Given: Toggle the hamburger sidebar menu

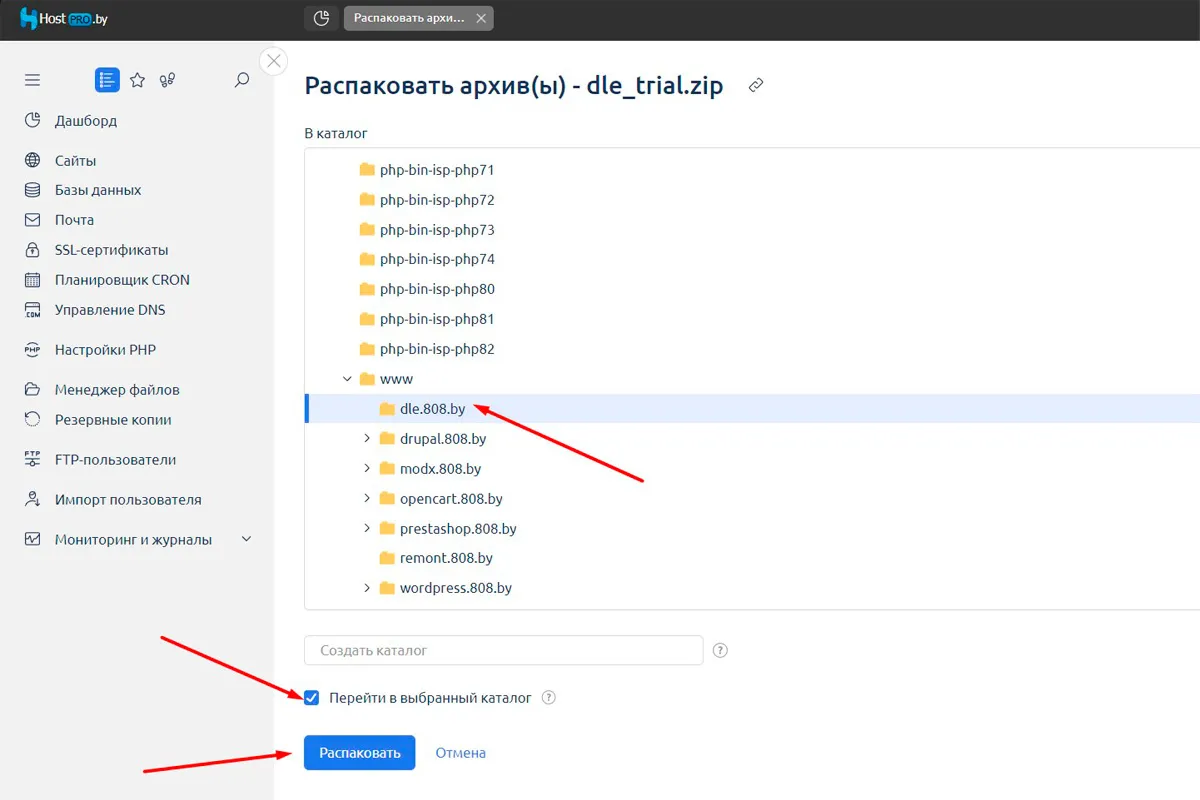Looking at the screenshot, I should (x=33, y=80).
